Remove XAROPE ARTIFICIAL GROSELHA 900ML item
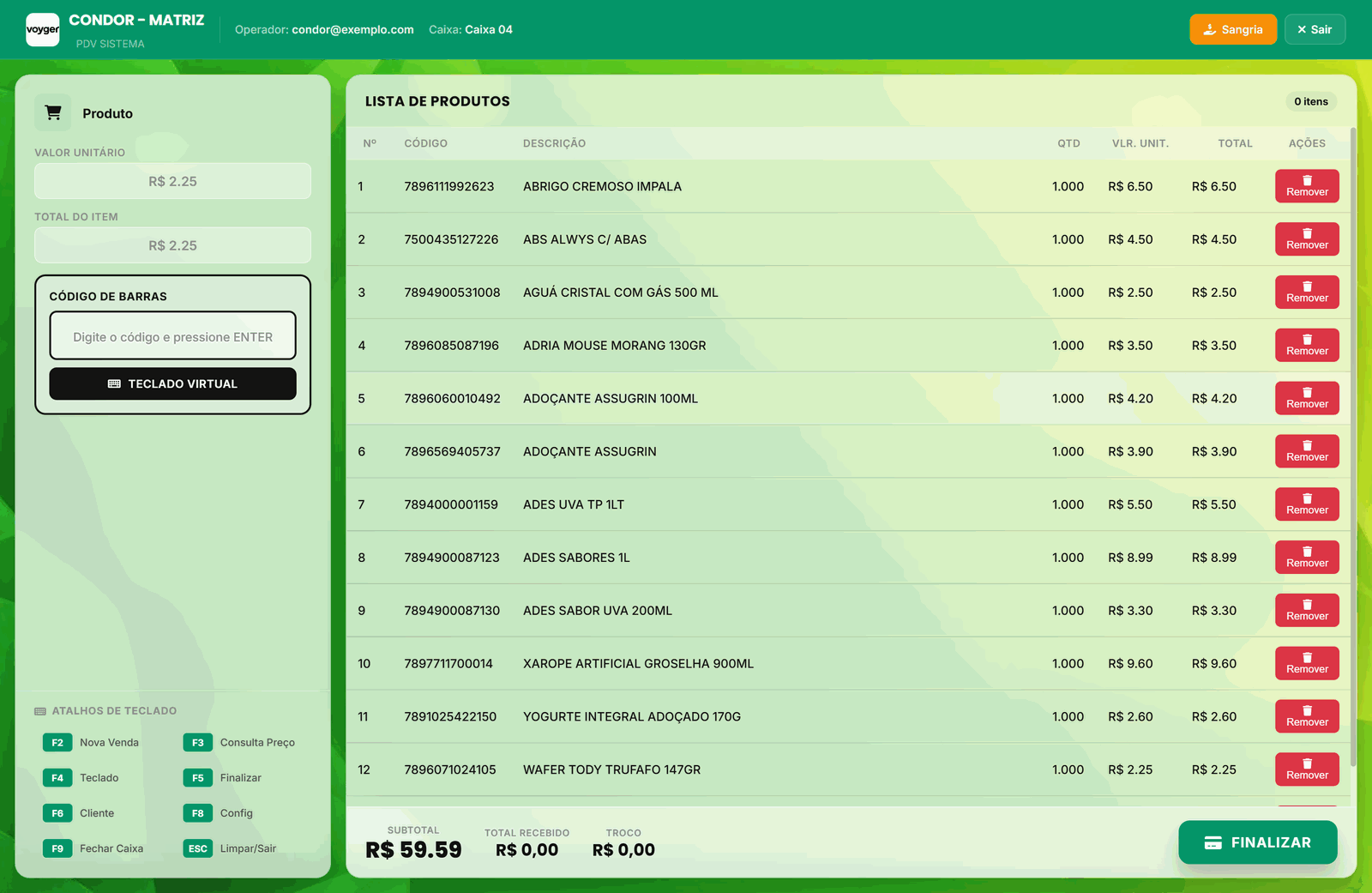Viewport: 1372px width, 893px height. tap(1307, 663)
